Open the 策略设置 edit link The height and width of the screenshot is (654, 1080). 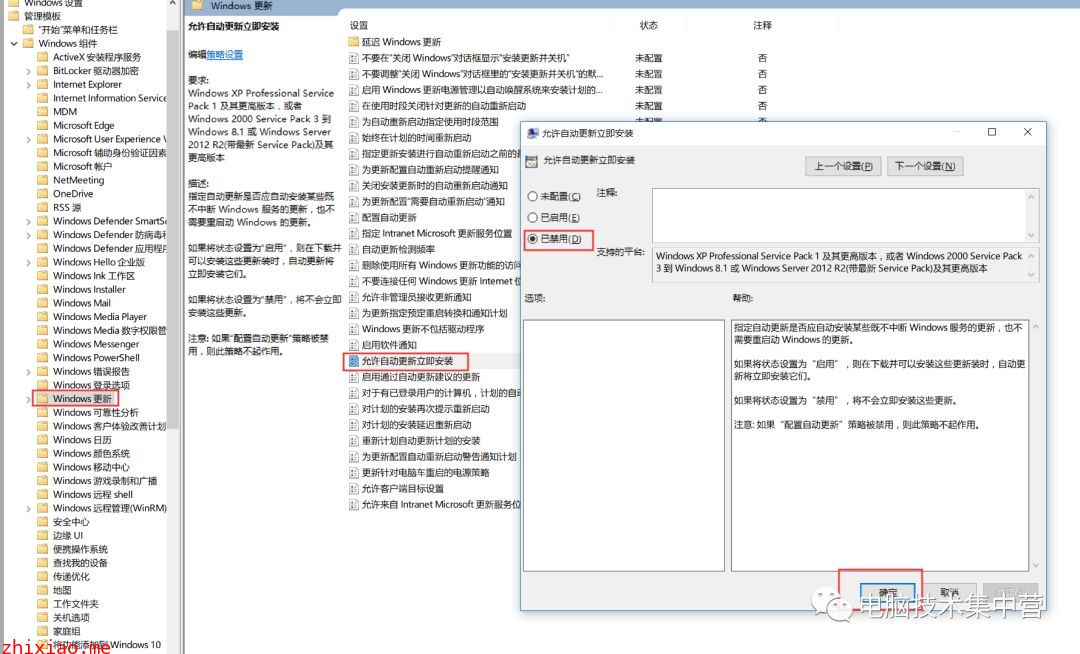[225, 54]
